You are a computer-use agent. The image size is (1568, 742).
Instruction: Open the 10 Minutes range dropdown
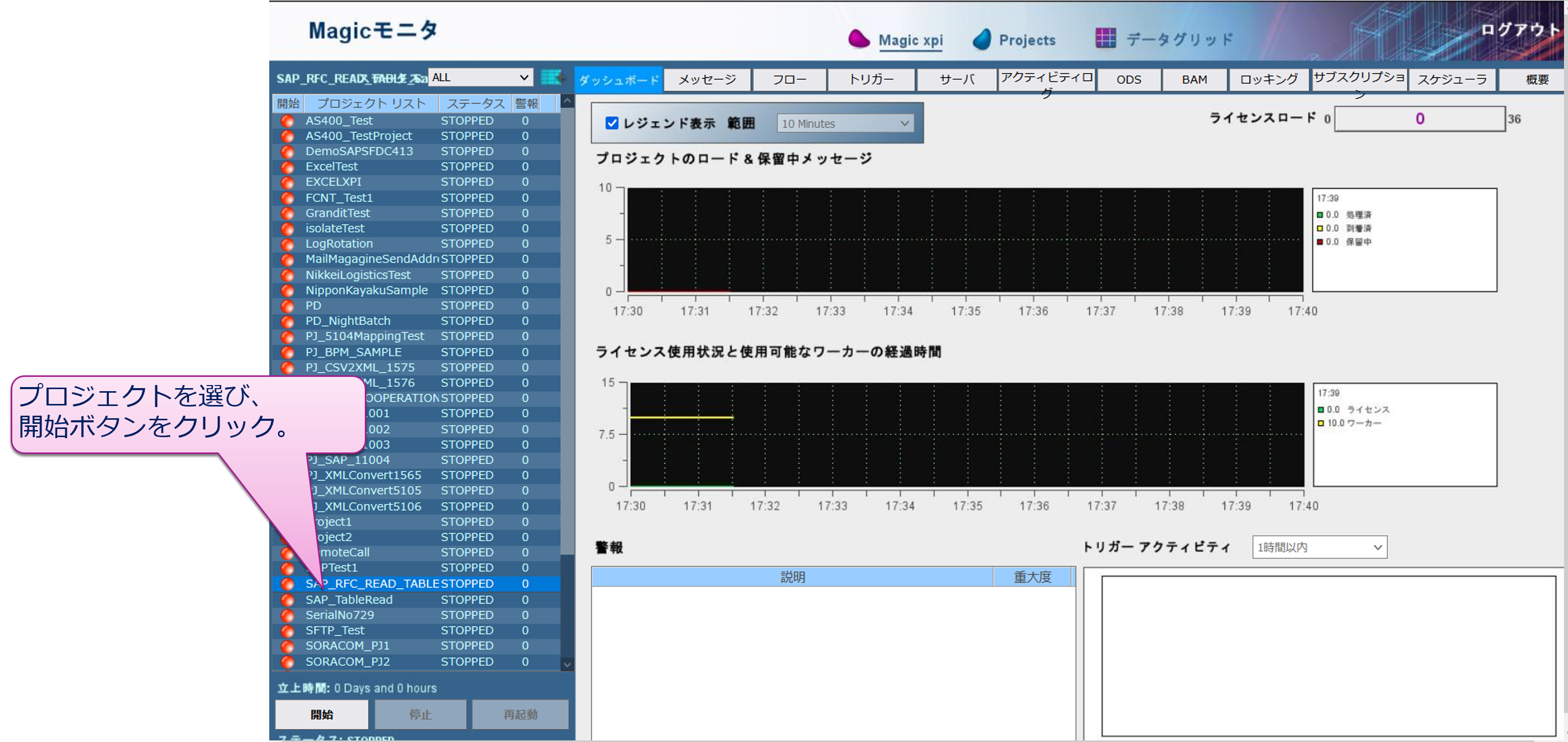[845, 124]
